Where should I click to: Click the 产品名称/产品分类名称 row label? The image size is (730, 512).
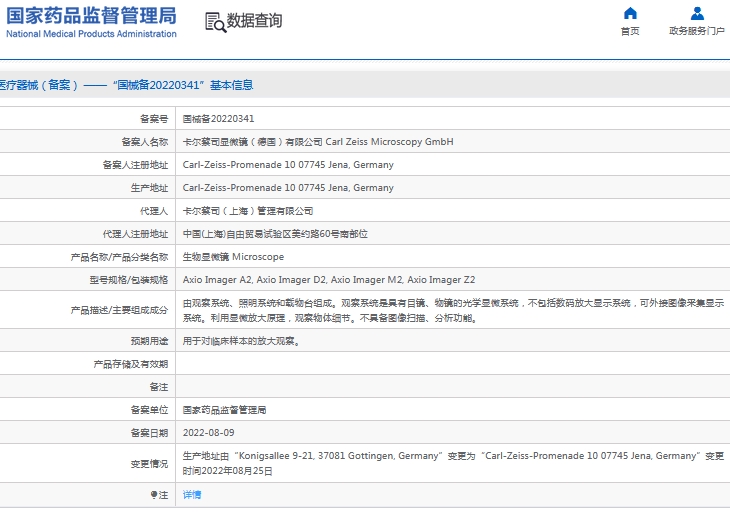click(x=119, y=257)
